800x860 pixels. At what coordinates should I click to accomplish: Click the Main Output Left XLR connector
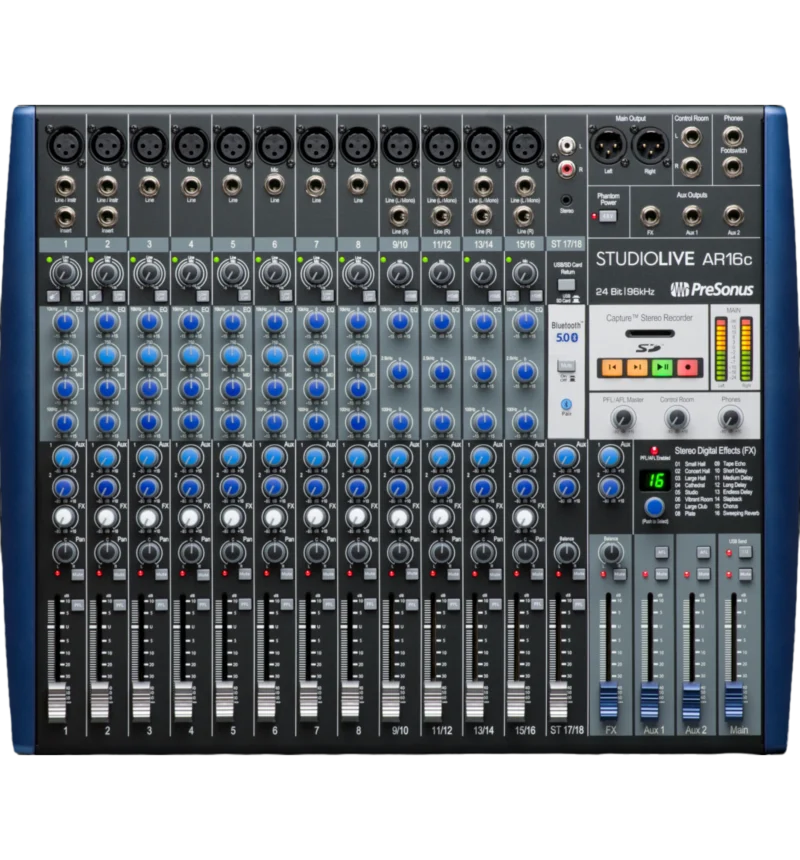click(608, 146)
